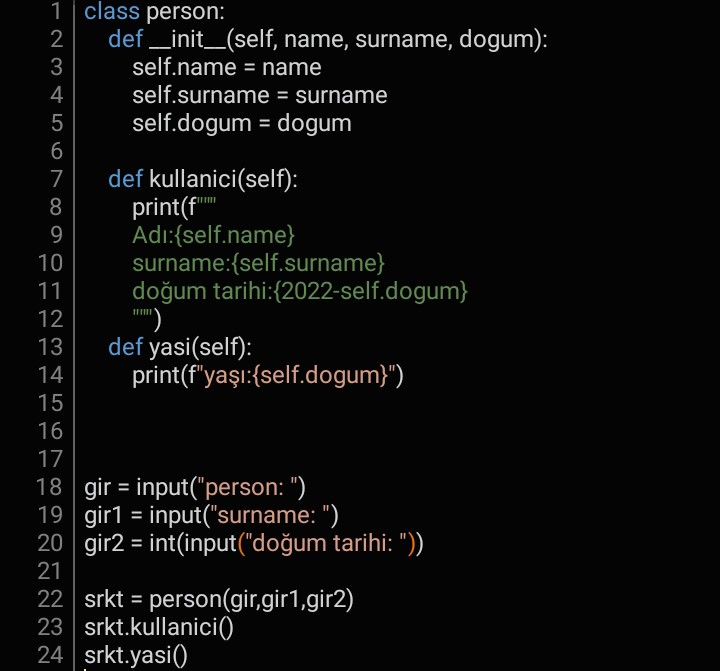This screenshot has height=671, width=720.
Task: Click the __init__ method definition
Action: click(328, 39)
